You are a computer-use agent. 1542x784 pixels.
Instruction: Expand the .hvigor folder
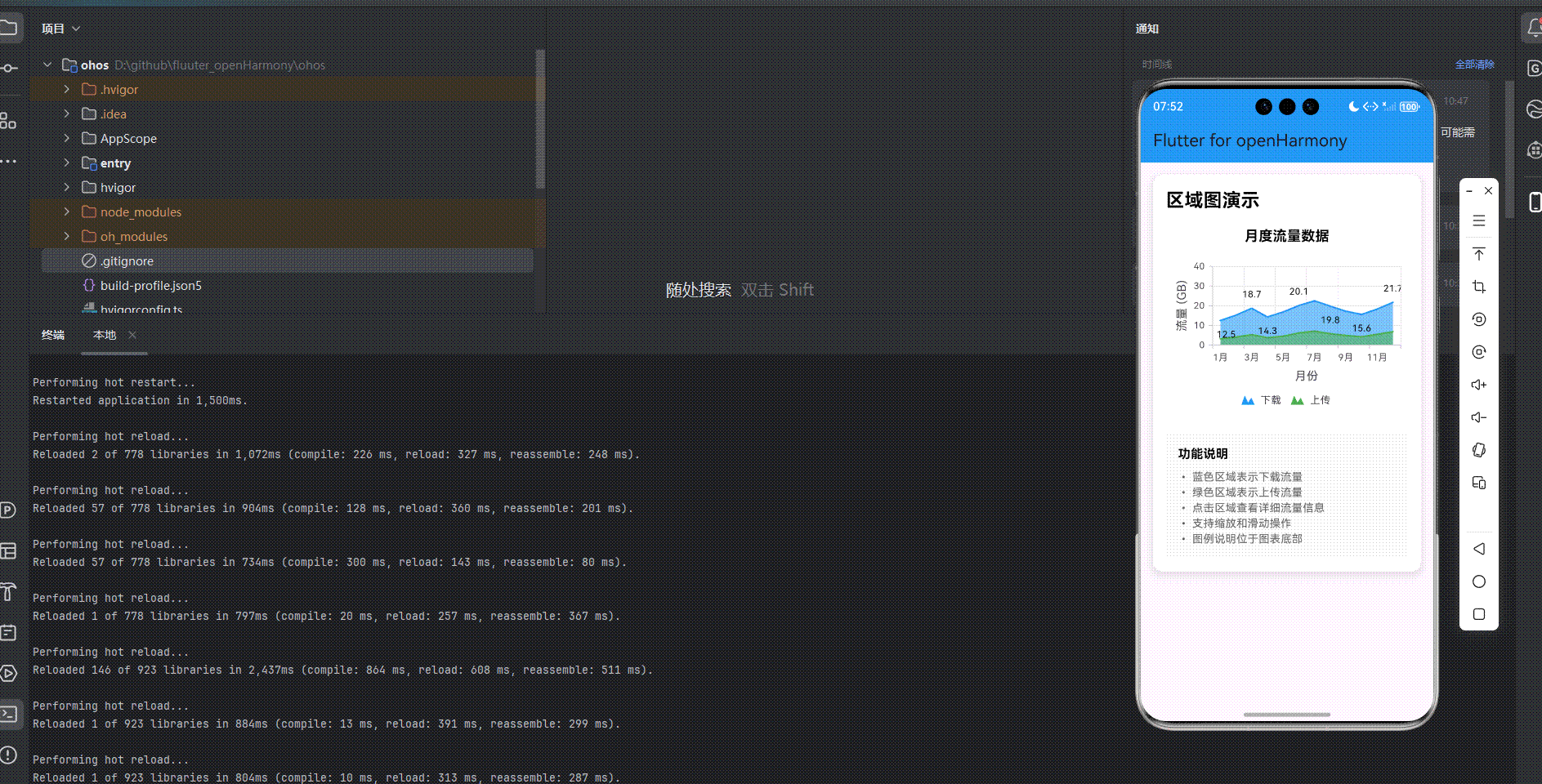tap(67, 89)
